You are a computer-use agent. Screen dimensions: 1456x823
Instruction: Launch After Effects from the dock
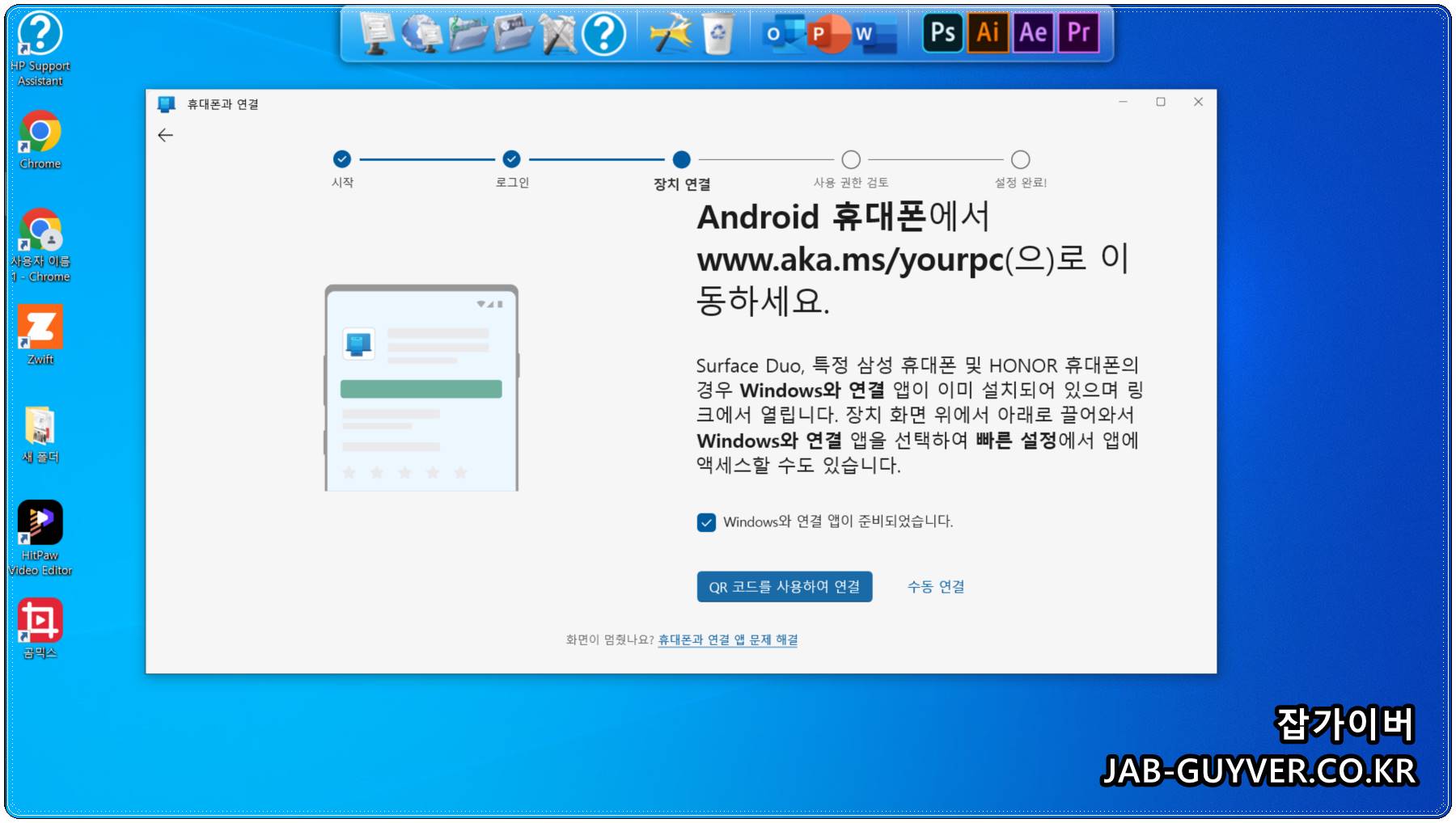(1033, 32)
